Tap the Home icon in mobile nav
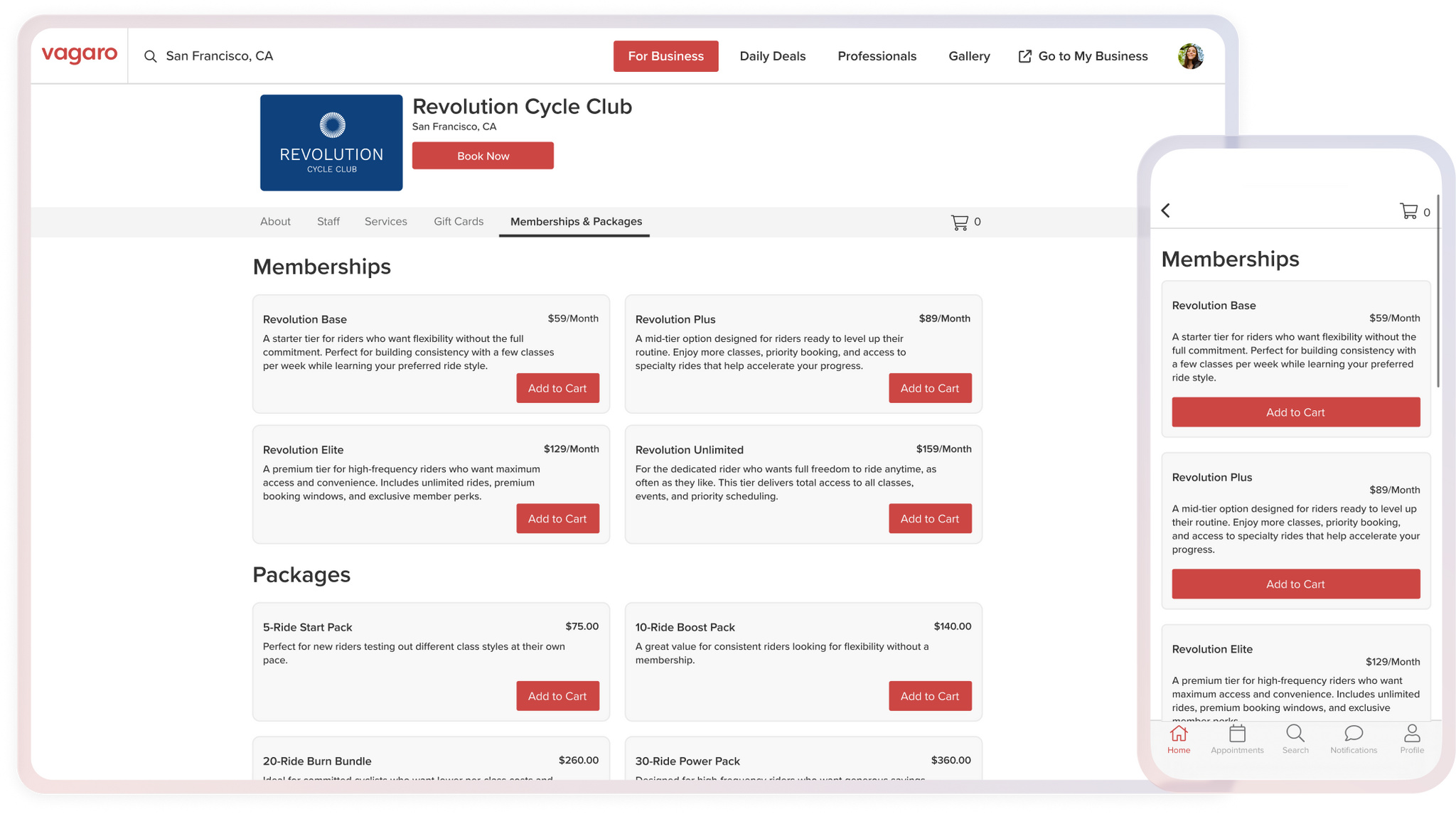This screenshot has width=1456, height=814. (1179, 739)
